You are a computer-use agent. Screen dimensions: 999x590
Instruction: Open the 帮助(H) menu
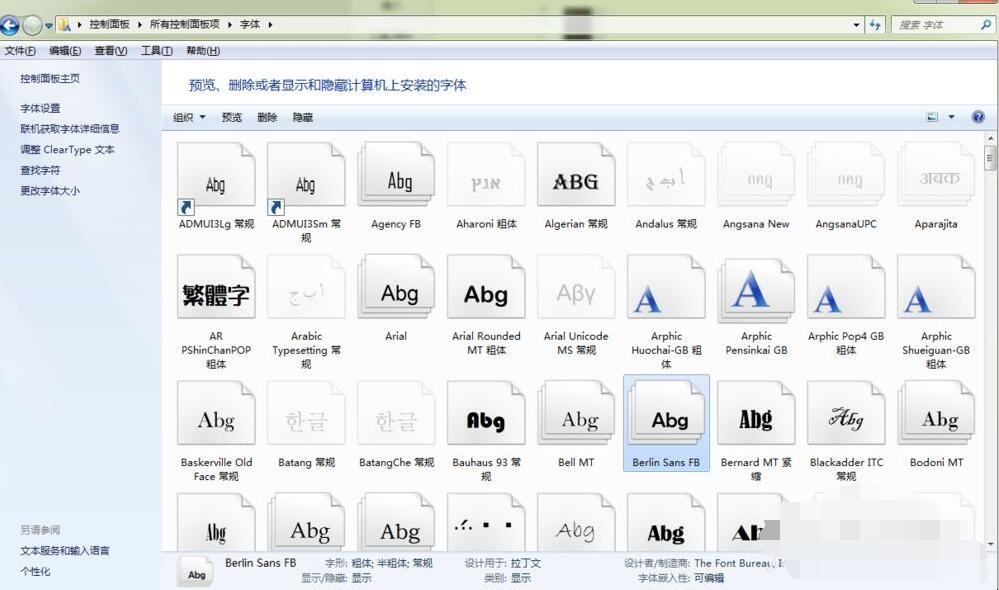point(203,51)
